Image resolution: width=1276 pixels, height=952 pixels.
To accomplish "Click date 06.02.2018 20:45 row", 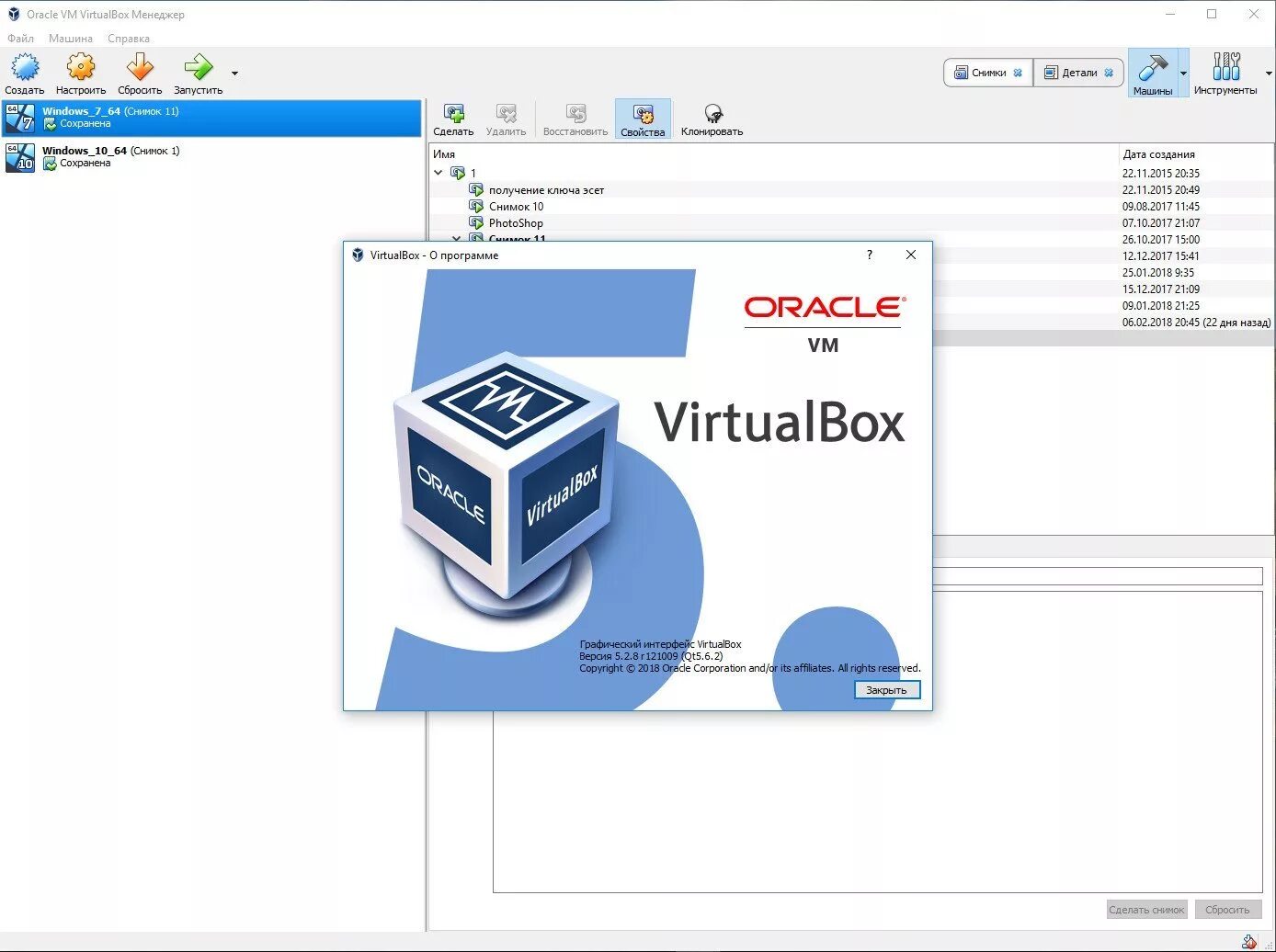I will (x=1196, y=323).
